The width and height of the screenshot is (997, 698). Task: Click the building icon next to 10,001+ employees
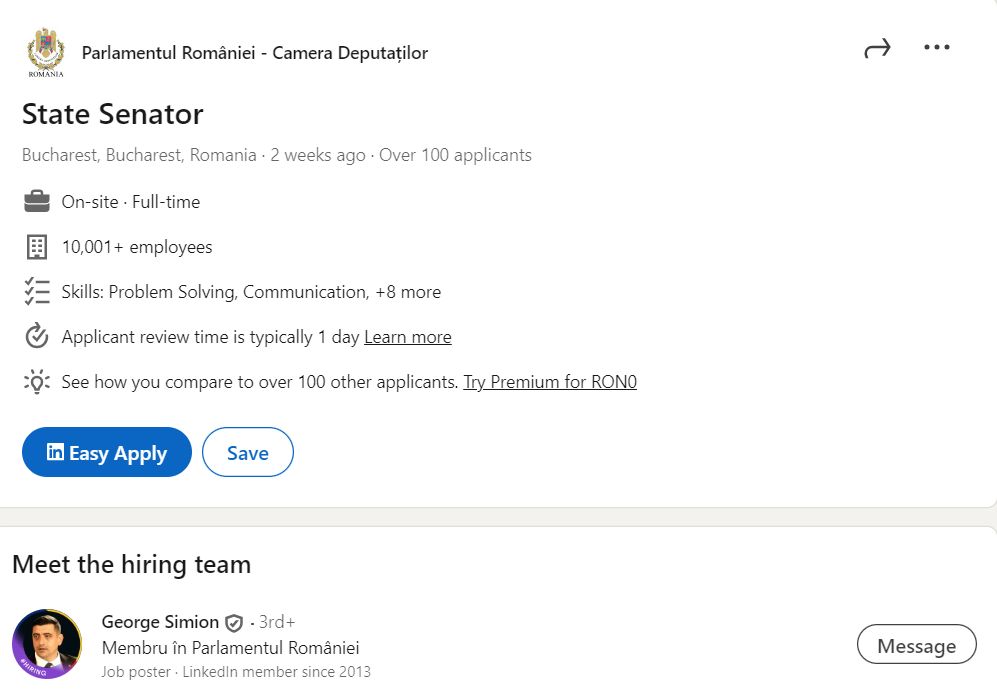coord(37,247)
